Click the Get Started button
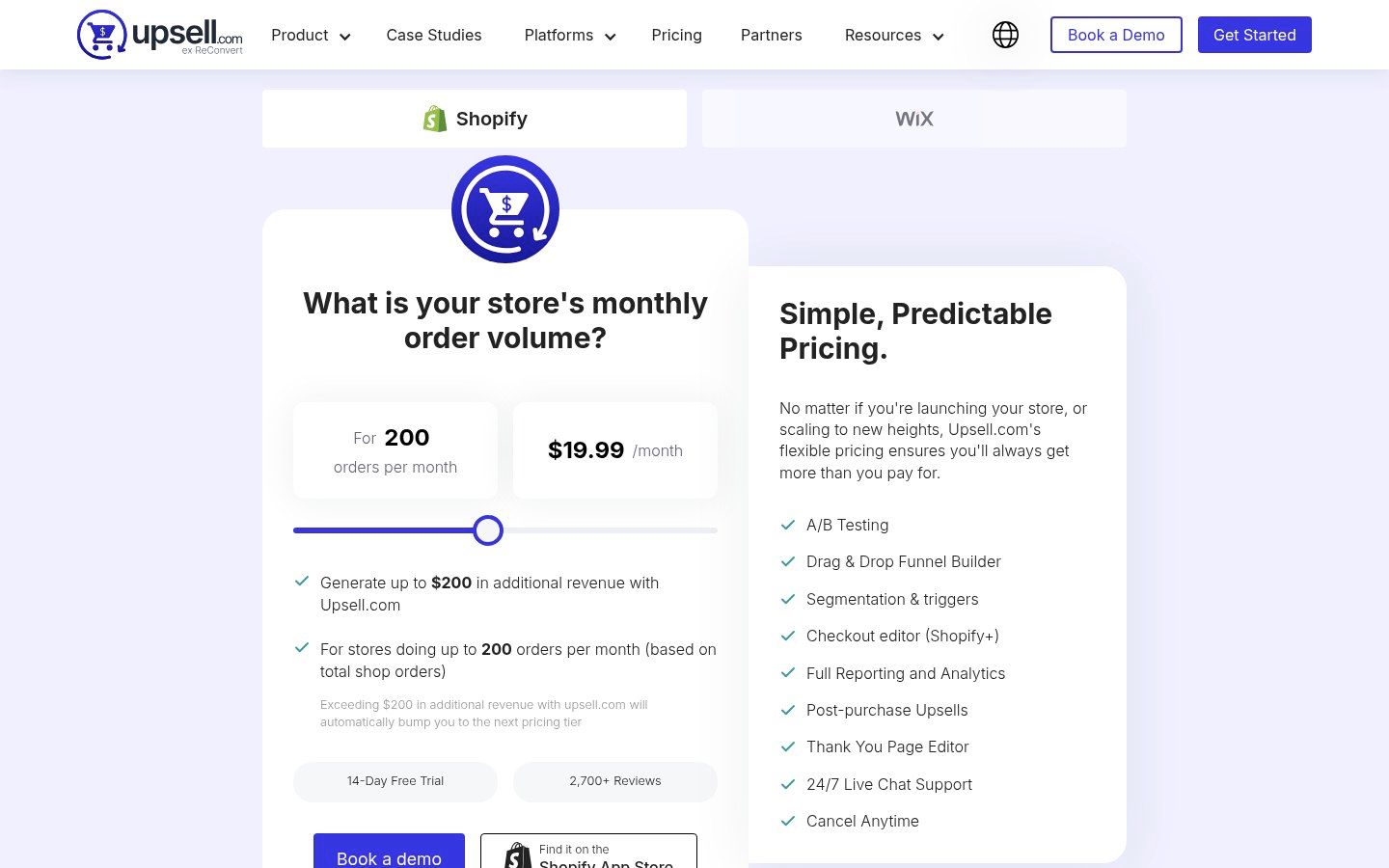The height and width of the screenshot is (868, 1389). pyautogui.click(x=1254, y=35)
